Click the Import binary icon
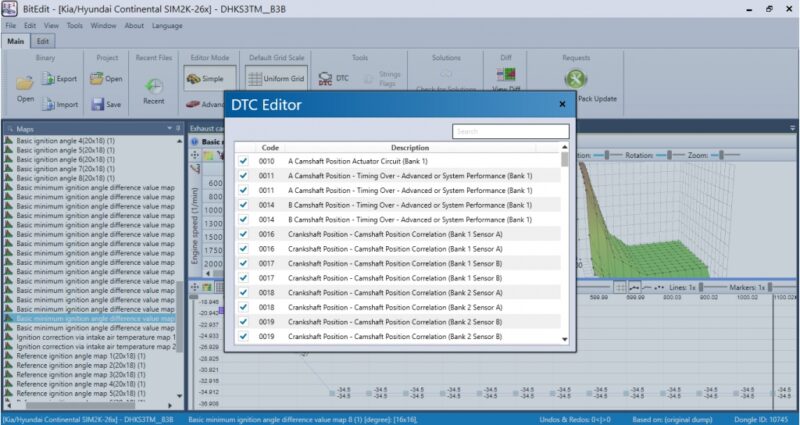Screen dimensions: 800x425 (x=56, y=104)
